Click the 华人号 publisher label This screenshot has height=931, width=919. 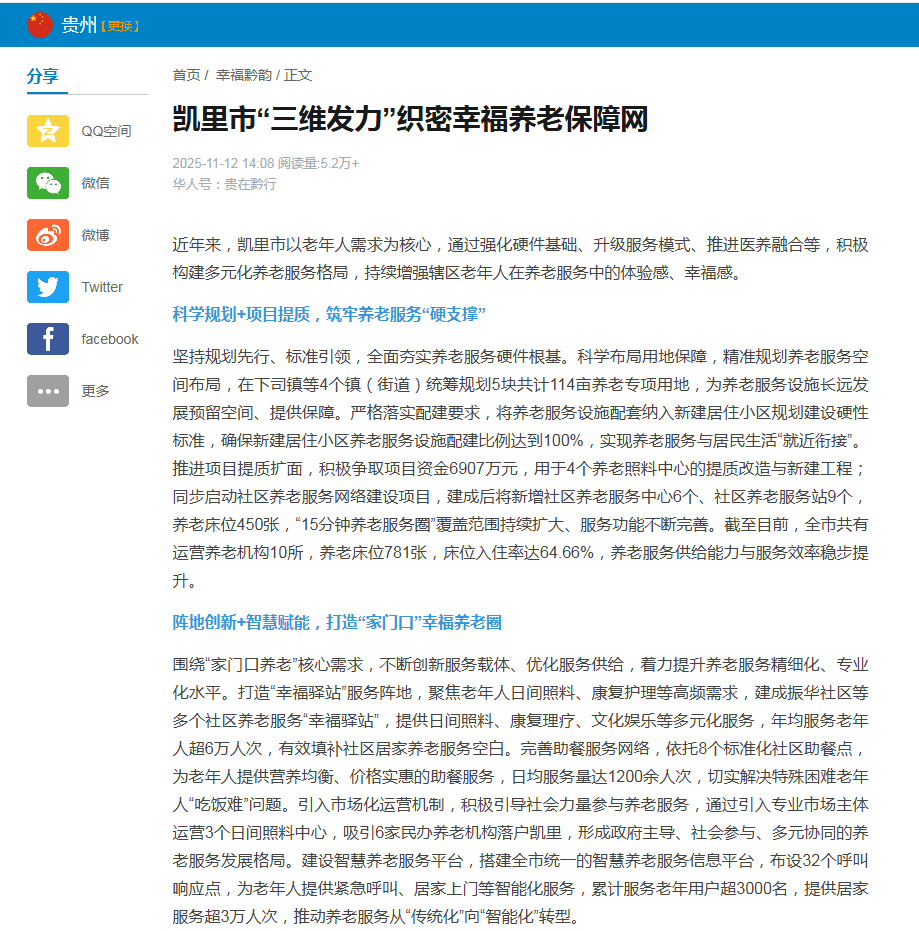click(188, 185)
